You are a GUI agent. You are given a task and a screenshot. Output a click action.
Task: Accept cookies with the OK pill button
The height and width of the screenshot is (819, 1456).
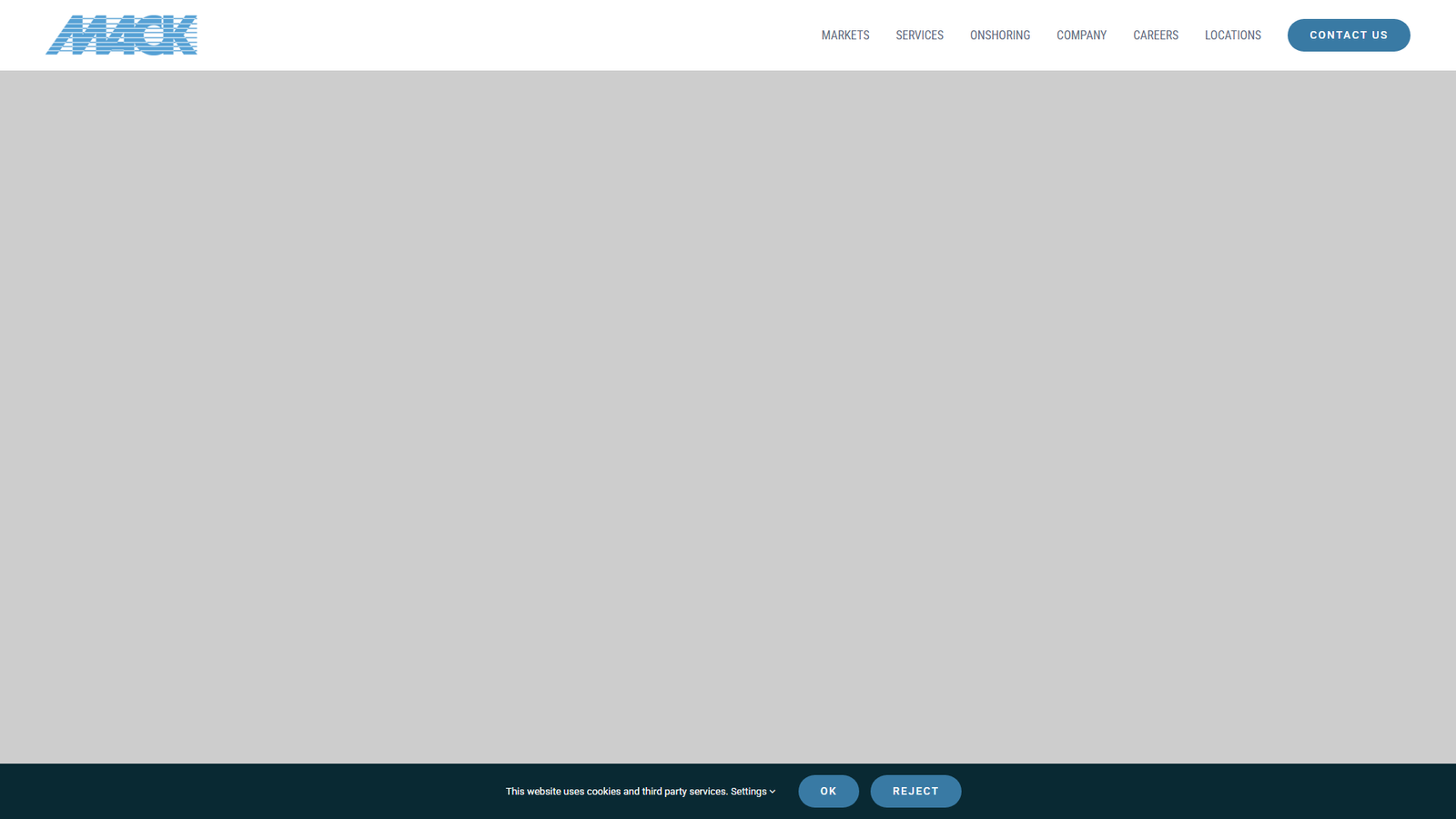pyautogui.click(x=828, y=792)
